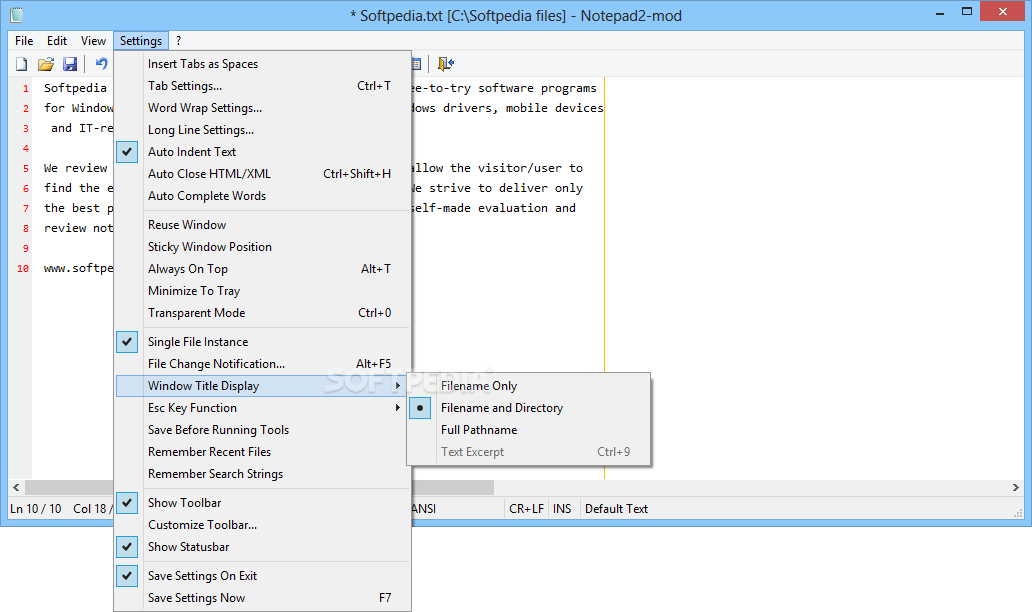The width and height of the screenshot is (1032, 612).
Task: Close the Notepad2-mod window
Action: (1002, 11)
